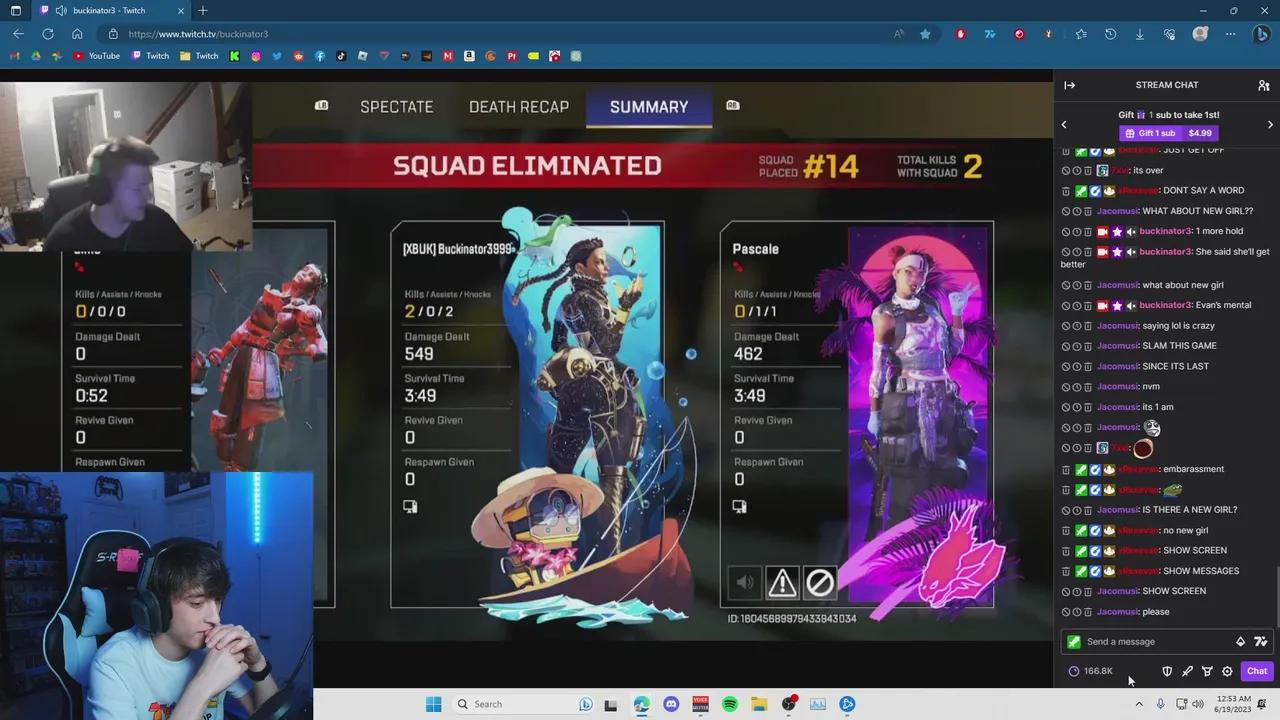Open browser history
Viewport: 1280px width, 720px height.
point(1110,34)
